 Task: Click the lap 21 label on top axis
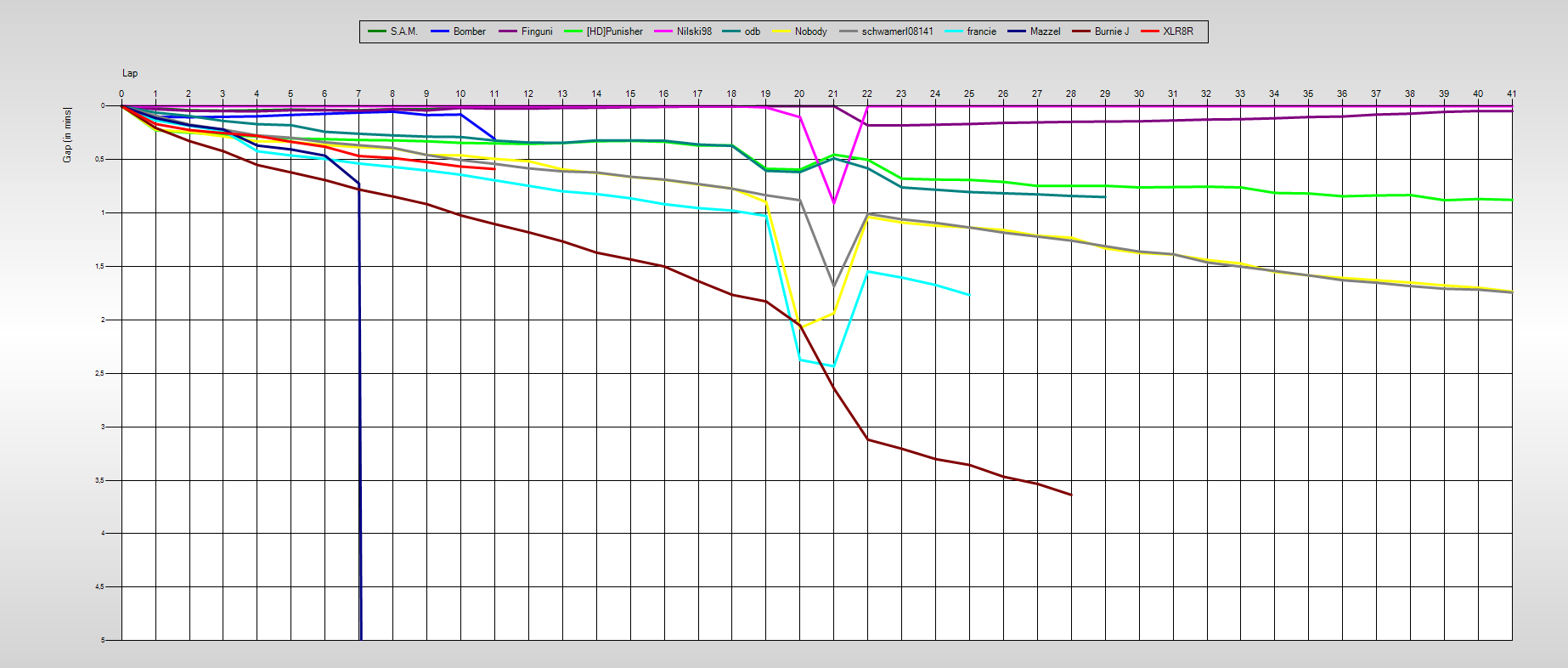833,93
